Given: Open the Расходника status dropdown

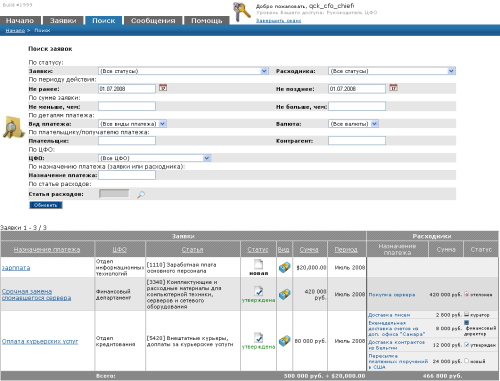Looking at the screenshot, I should (x=392, y=71).
